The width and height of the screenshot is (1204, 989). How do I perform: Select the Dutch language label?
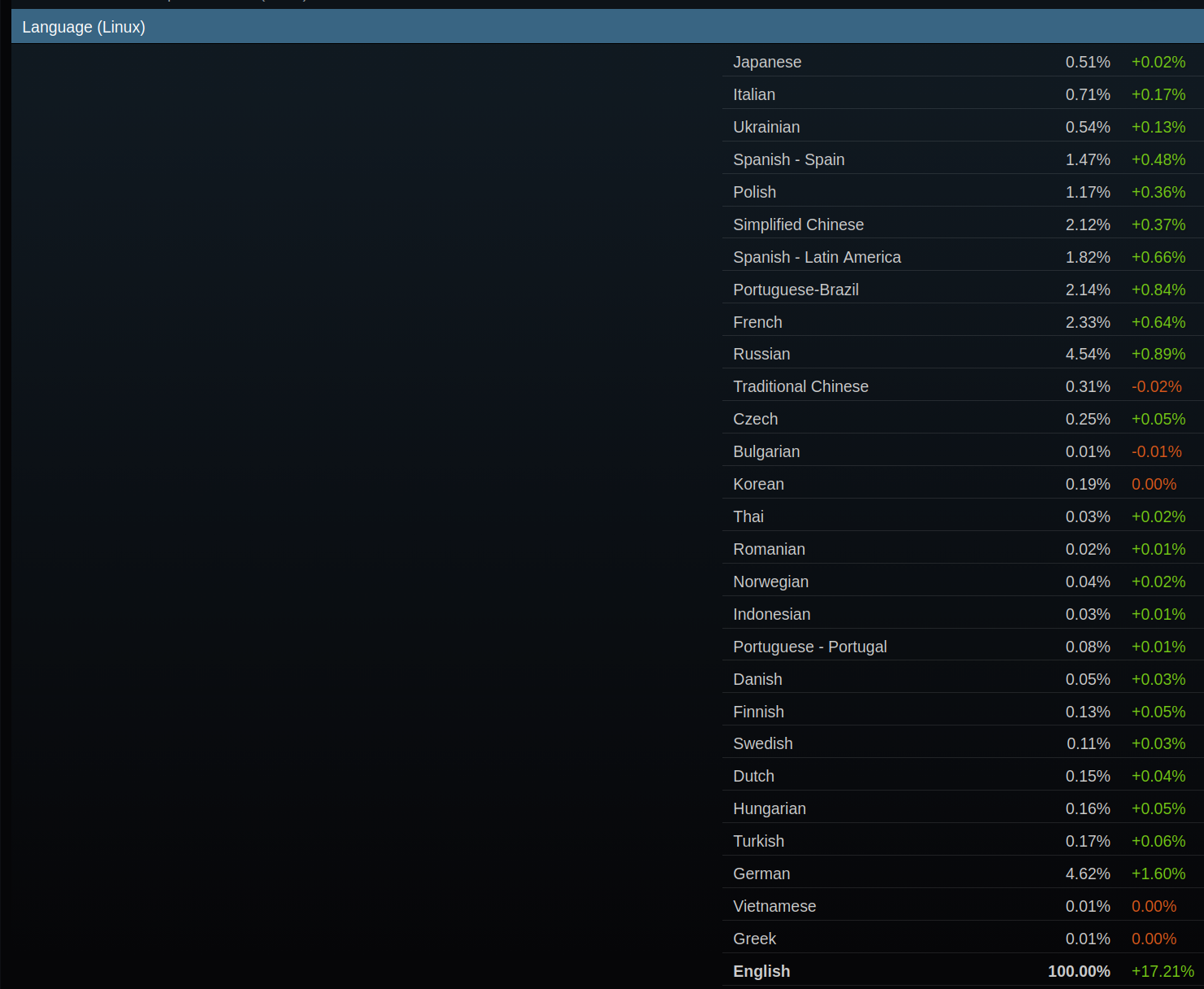(754, 776)
